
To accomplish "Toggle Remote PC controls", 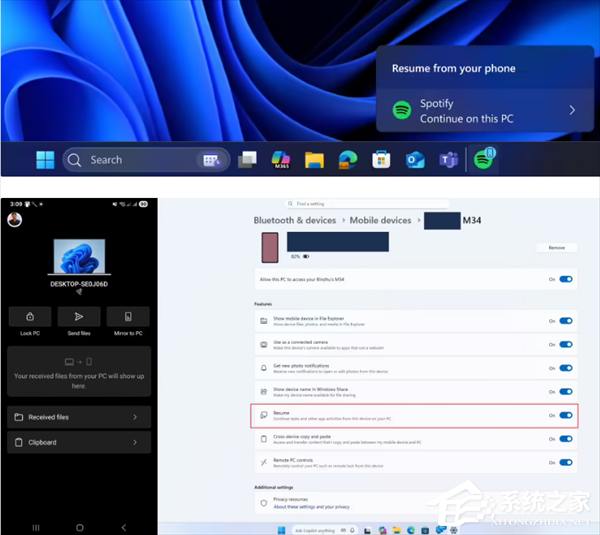I will [x=566, y=463].
